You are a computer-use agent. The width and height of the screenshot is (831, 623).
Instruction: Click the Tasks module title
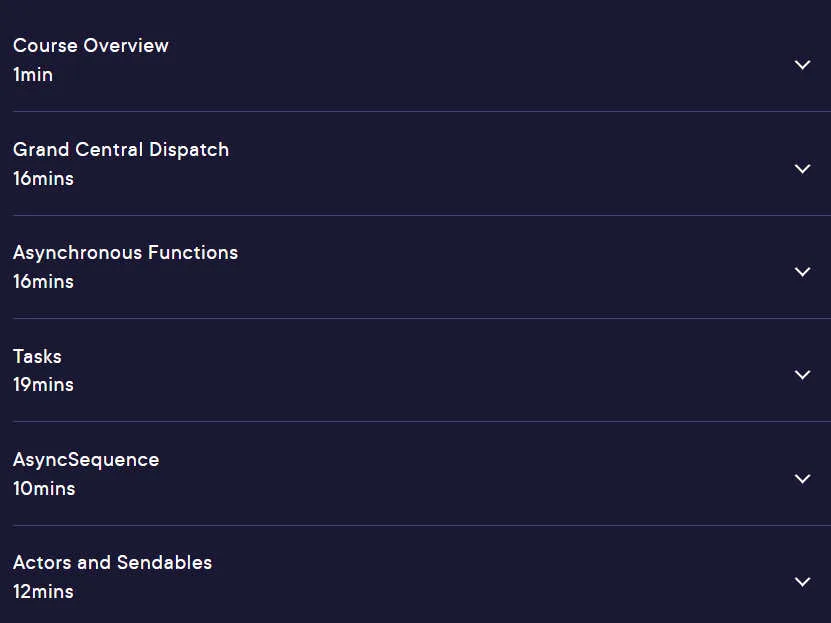point(37,357)
